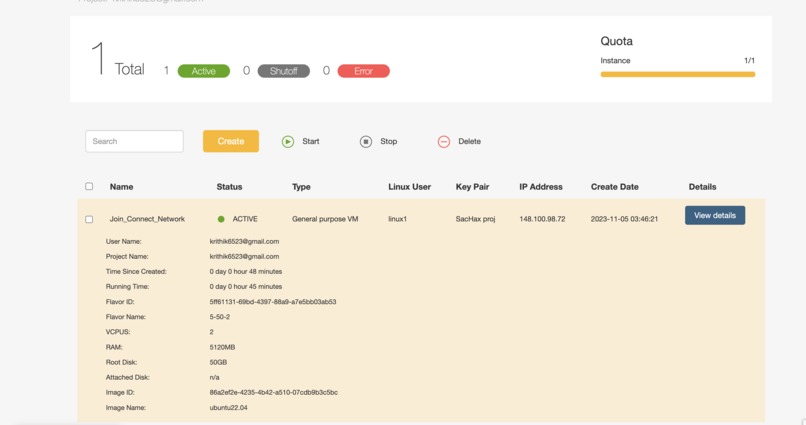The image size is (806, 425).
Task: Click the RAM value 5120MB
Action: pos(222,347)
